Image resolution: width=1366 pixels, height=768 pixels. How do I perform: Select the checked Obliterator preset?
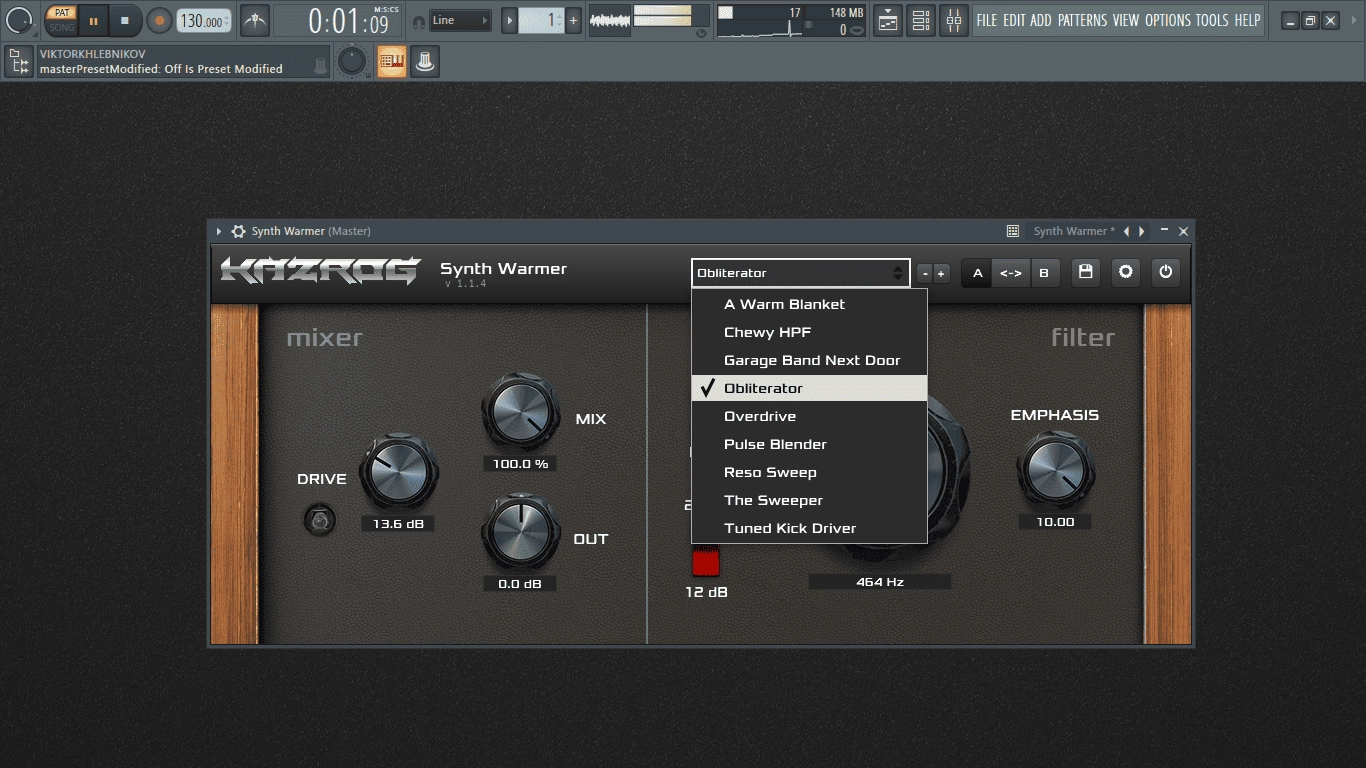[809, 388]
